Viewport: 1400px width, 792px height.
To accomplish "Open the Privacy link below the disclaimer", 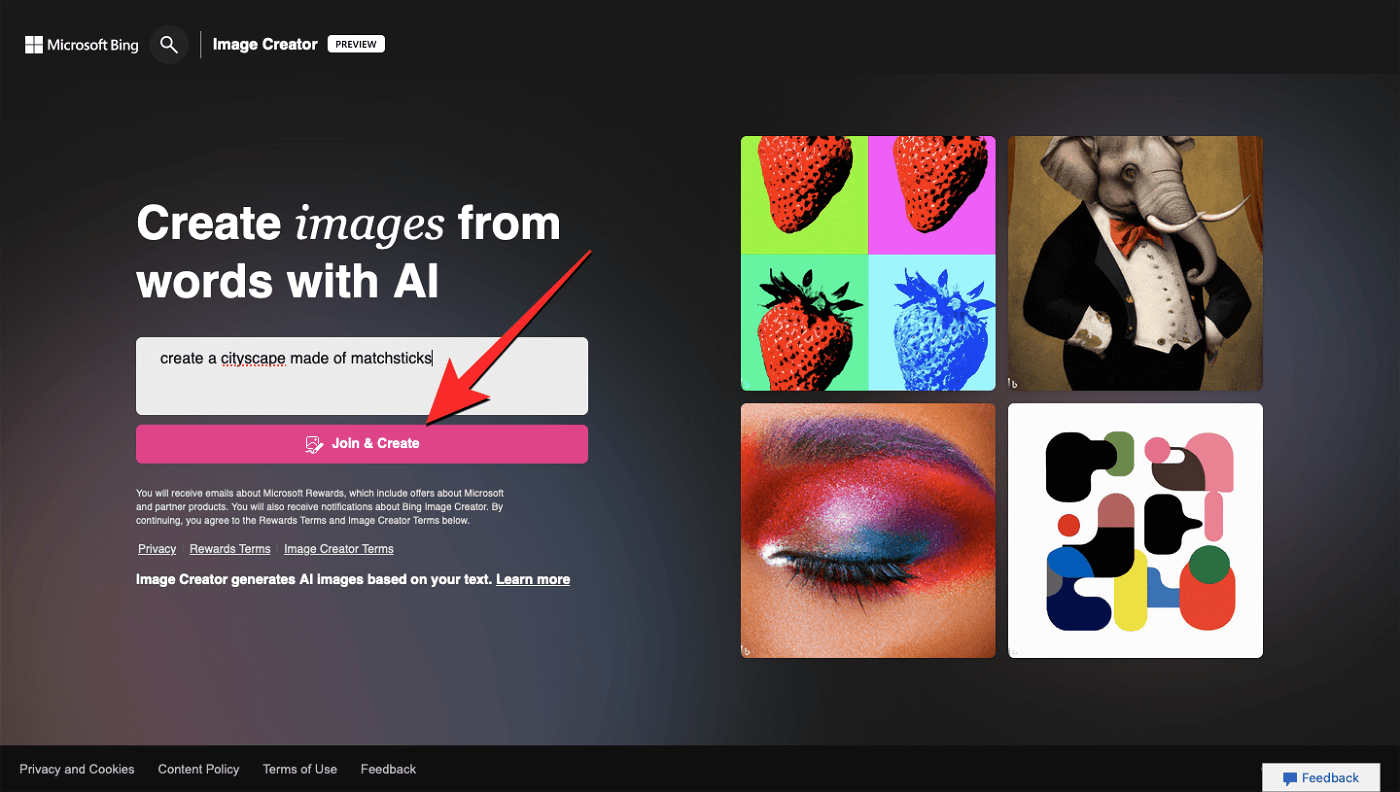I will click(157, 549).
